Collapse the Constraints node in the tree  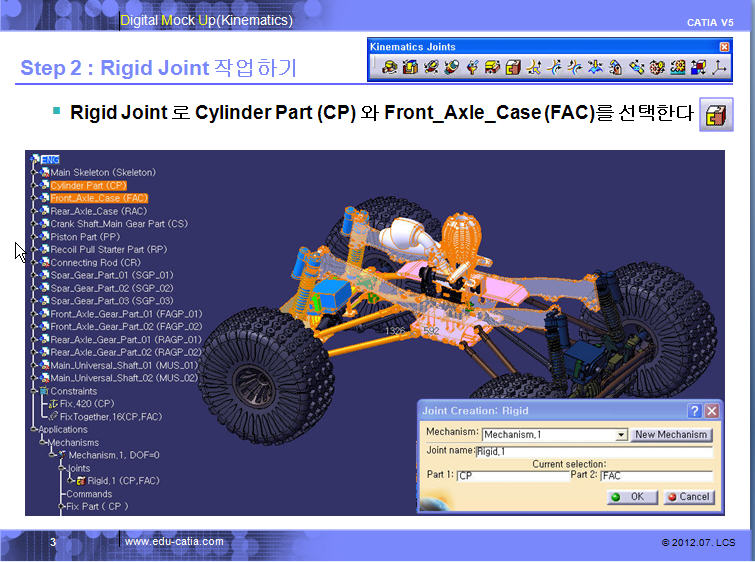(34, 391)
